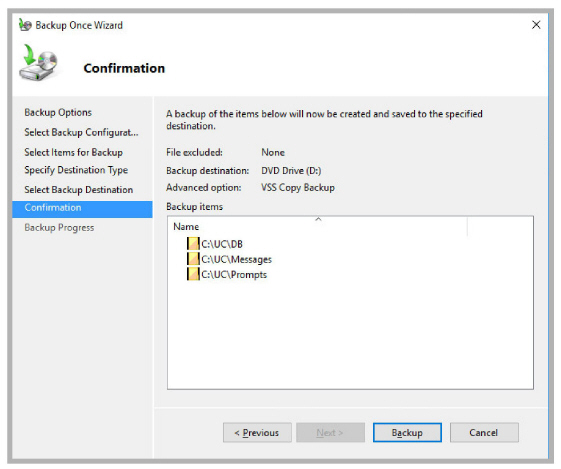The width and height of the screenshot is (561, 469).
Task: Click the folder icon beside C:\UC\Prompts
Action: (193, 274)
